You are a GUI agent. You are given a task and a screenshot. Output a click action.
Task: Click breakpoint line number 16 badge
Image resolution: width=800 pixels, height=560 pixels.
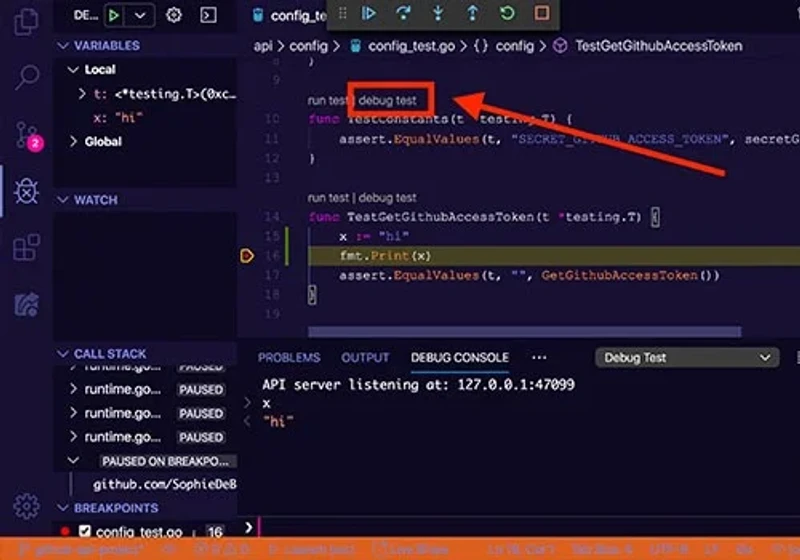[x=215, y=531]
